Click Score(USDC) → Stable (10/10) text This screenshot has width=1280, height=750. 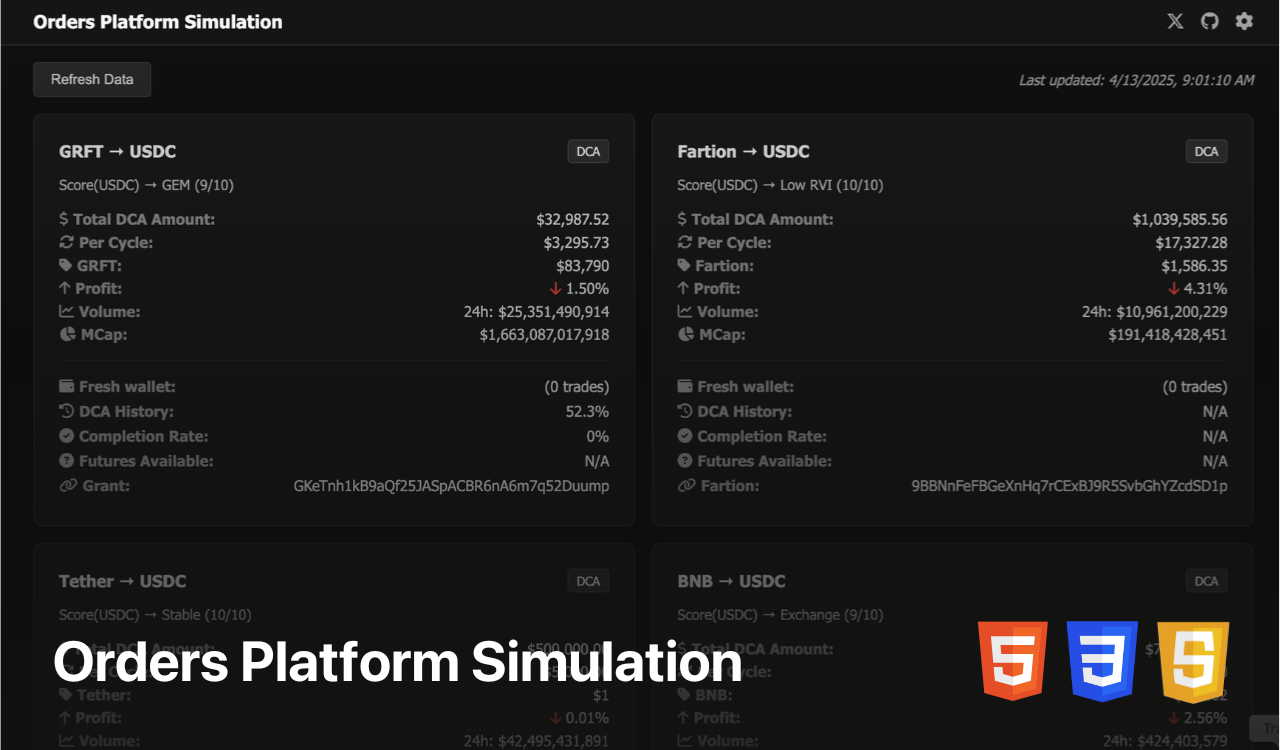pos(155,615)
